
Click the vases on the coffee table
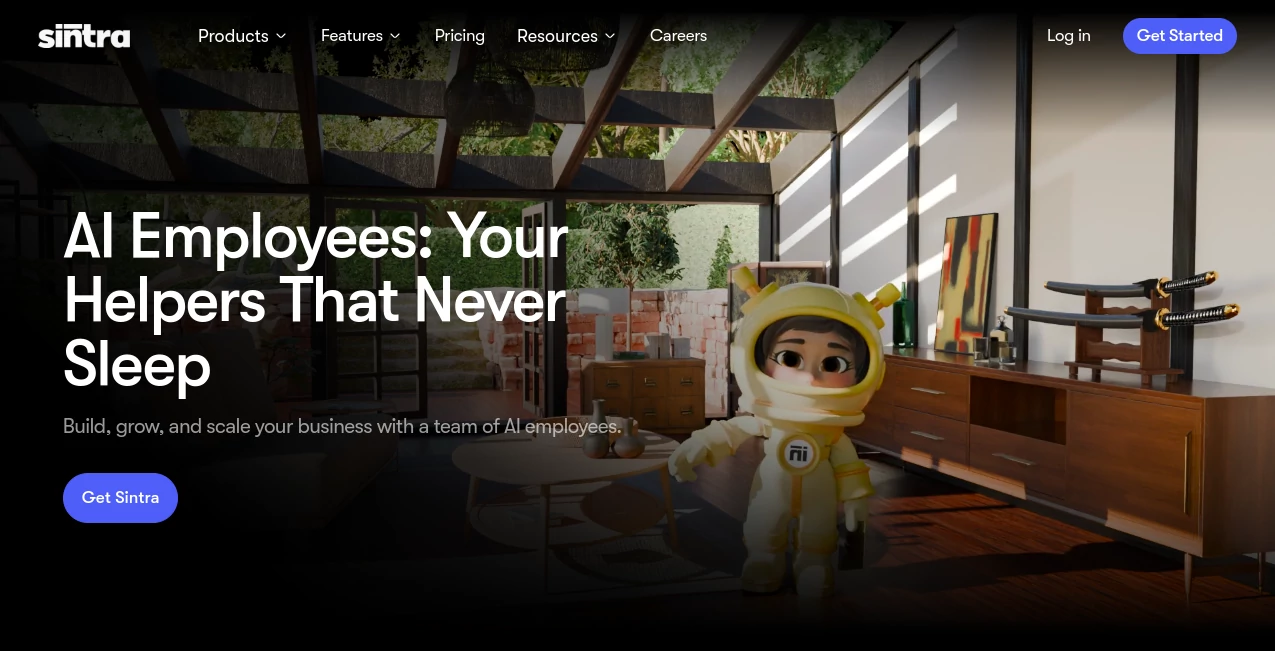click(x=612, y=431)
